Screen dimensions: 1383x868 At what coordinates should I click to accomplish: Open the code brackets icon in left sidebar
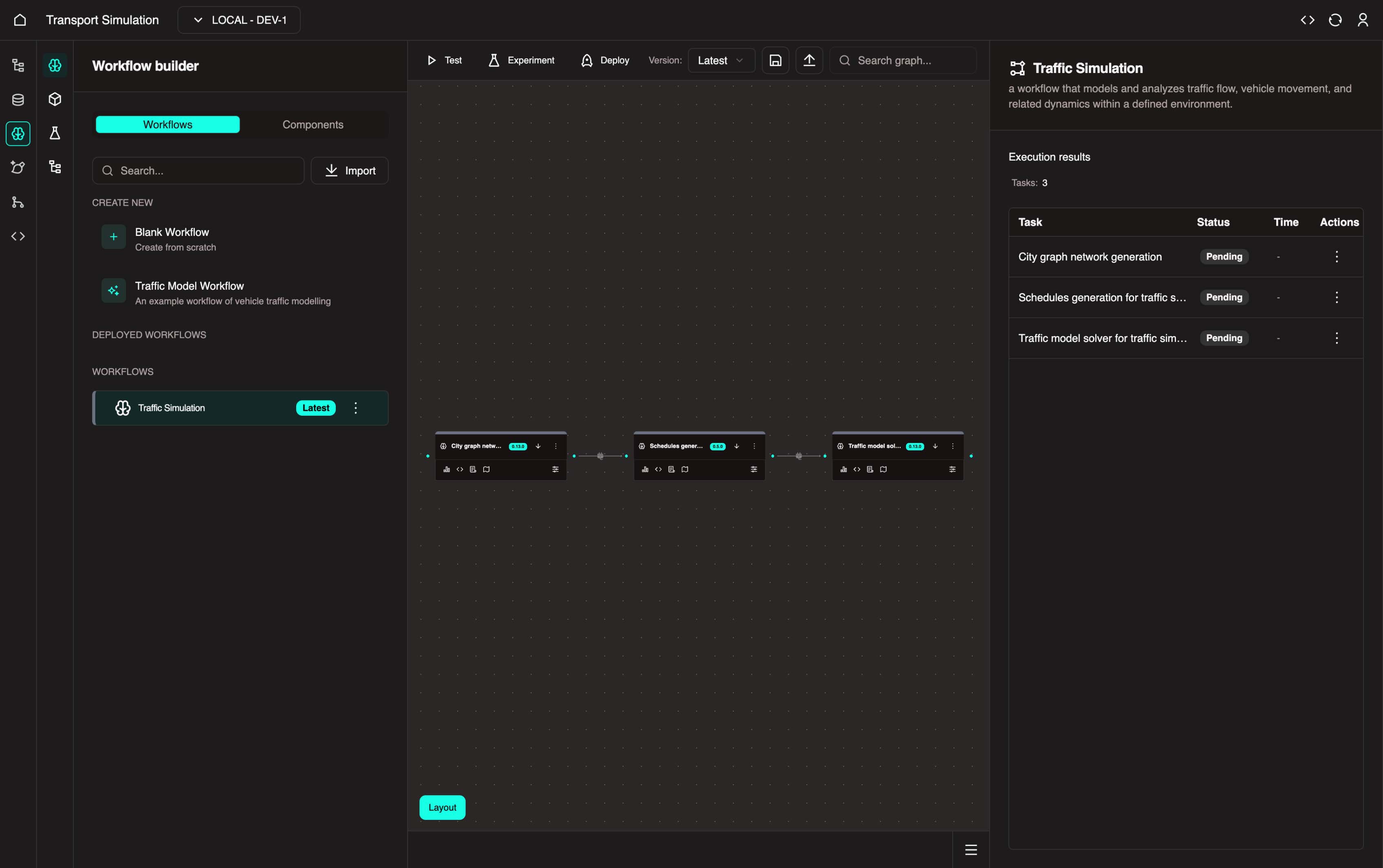[18, 236]
